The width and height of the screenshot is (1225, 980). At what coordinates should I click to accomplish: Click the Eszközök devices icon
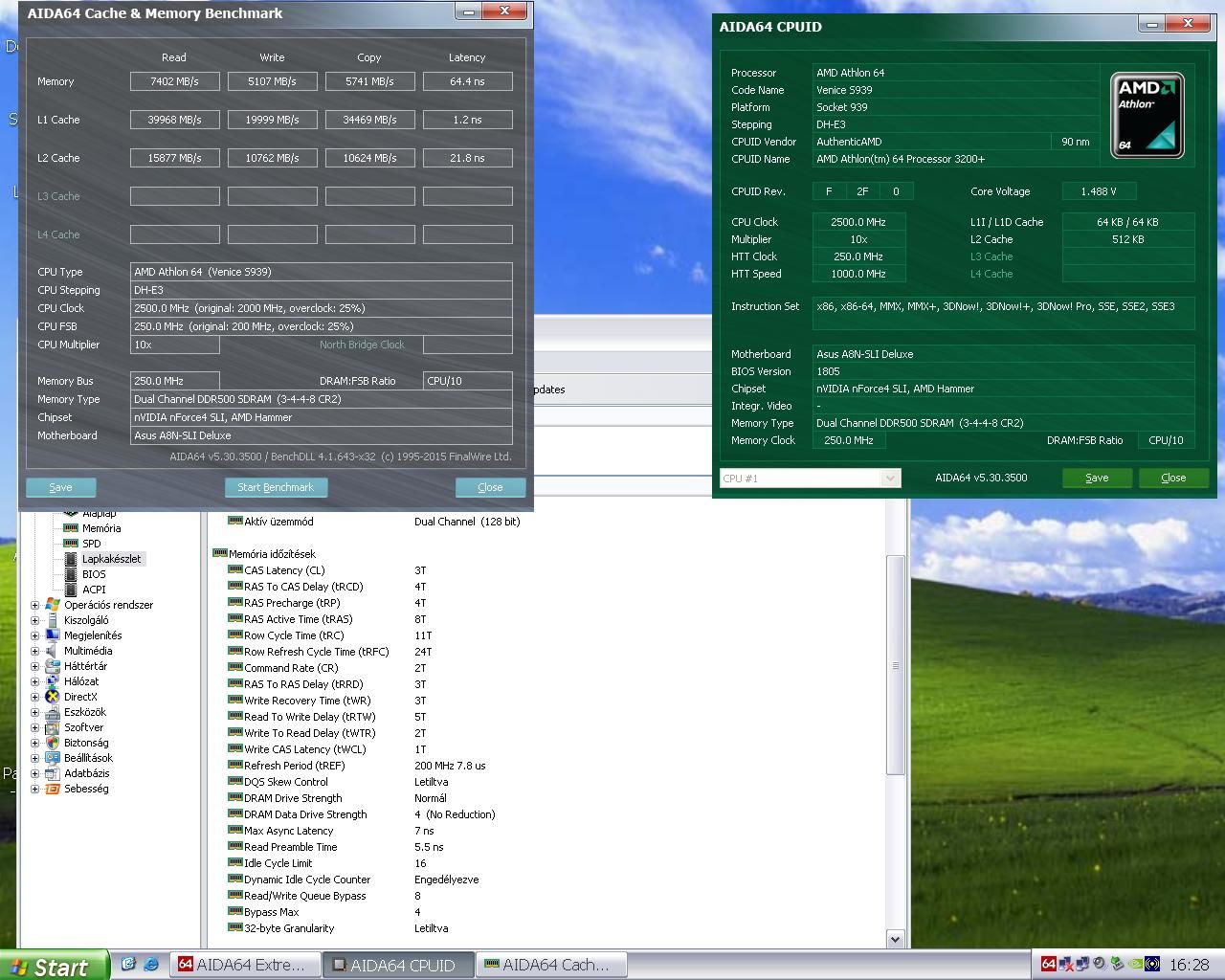point(53,712)
